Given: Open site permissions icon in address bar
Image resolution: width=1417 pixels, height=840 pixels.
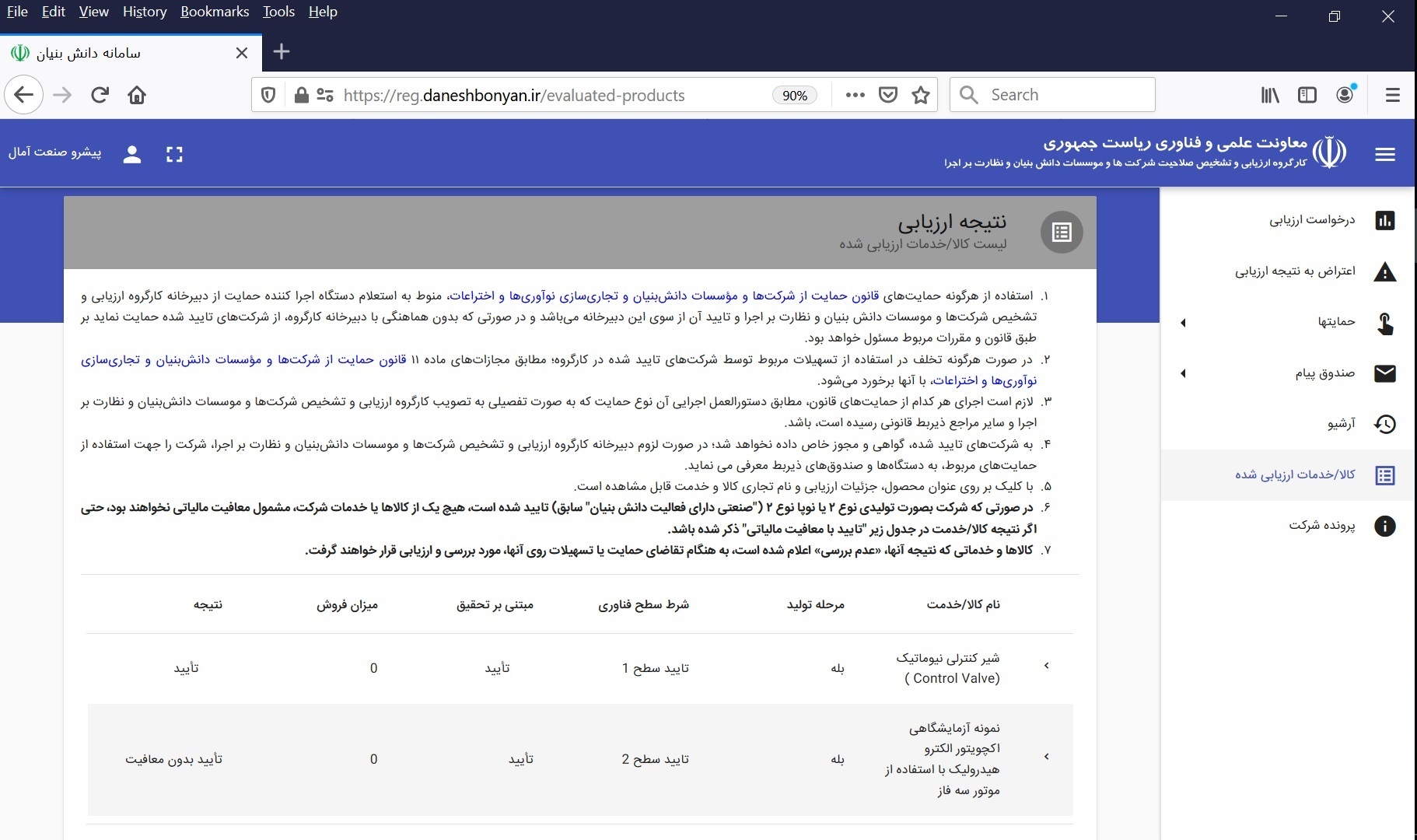Looking at the screenshot, I should point(325,95).
